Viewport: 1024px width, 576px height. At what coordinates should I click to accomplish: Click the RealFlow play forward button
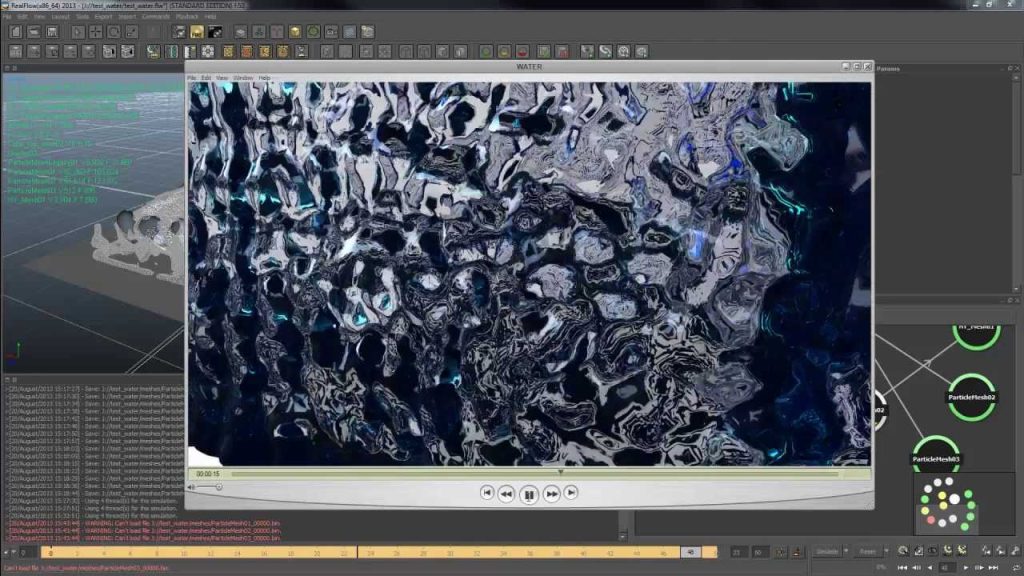click(x=965, y=568)
